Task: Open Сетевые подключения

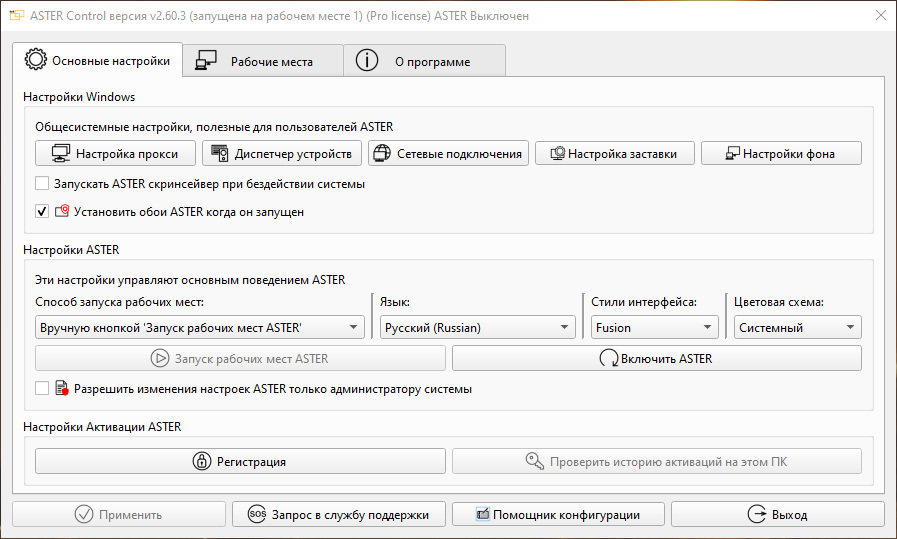Action: tap(448, 153)
